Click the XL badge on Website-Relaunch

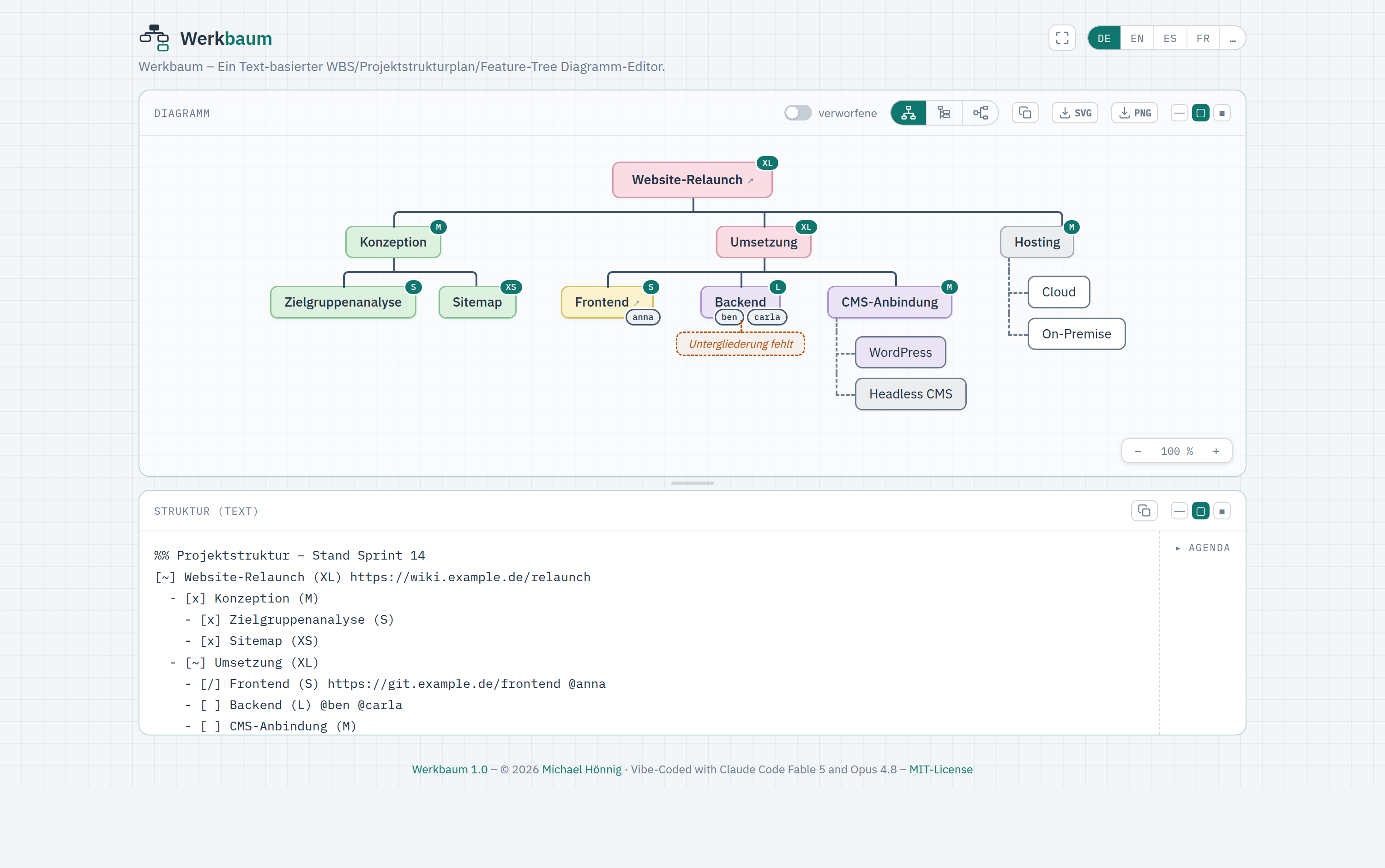pos(767,163)
